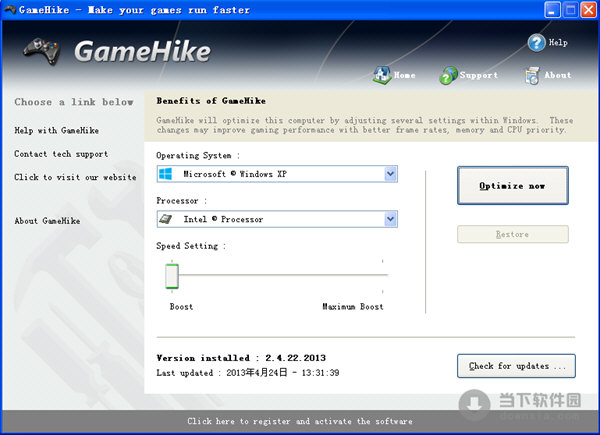Expand the Processor dropdown arrow
Screen dimensions: 600x435
tap(390, 219)
